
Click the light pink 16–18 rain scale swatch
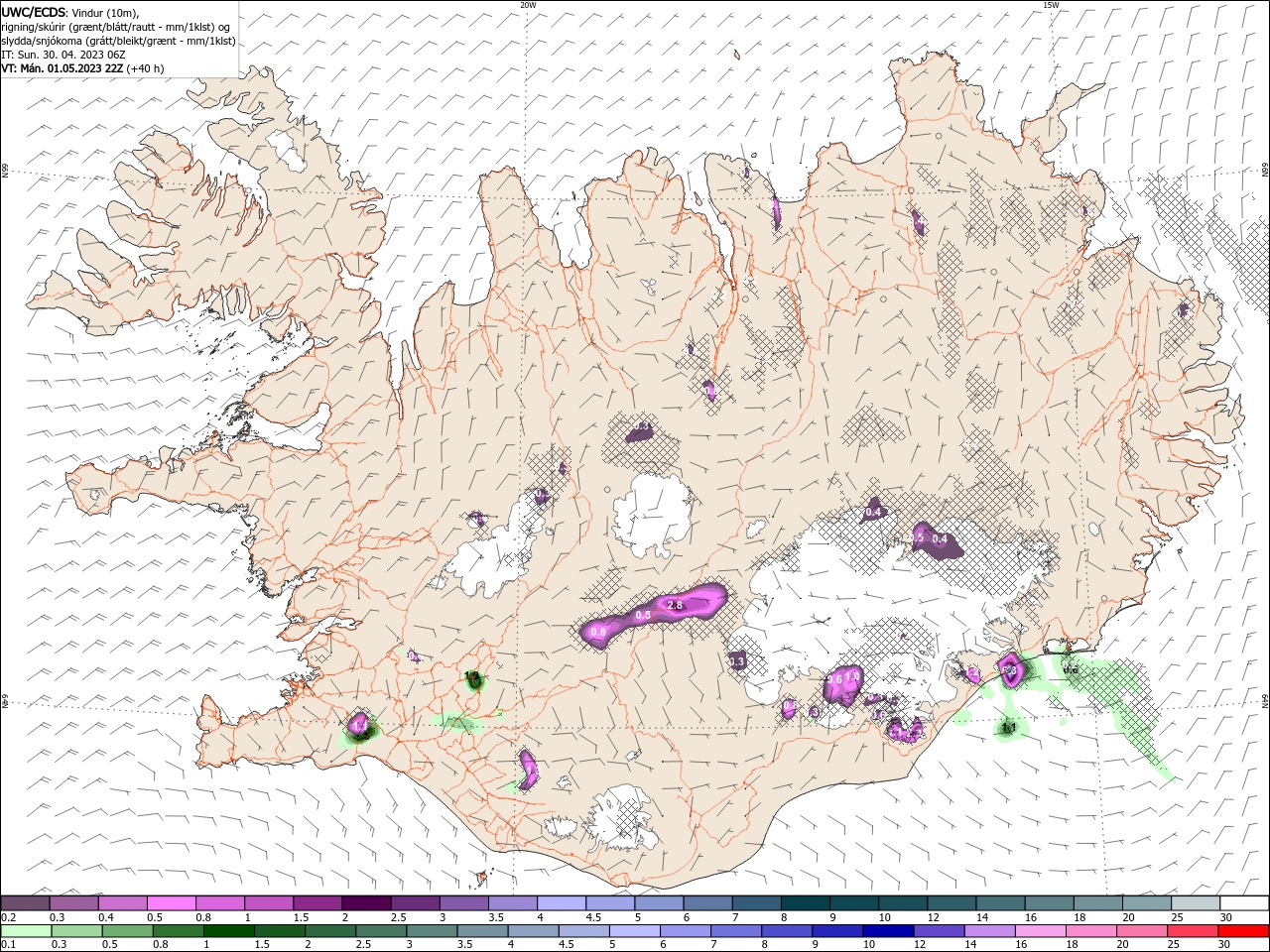pyautogui.click(x=1039, y=931)
